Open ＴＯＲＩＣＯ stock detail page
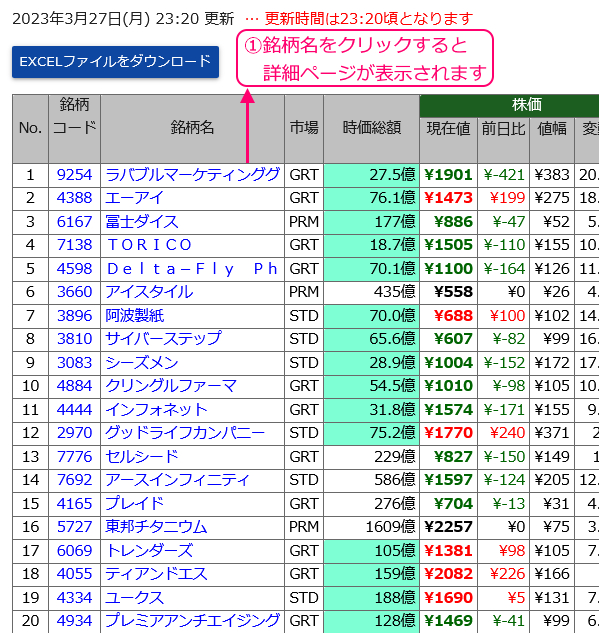The height and width of the screenshot is (633, 599). point(149,245)
